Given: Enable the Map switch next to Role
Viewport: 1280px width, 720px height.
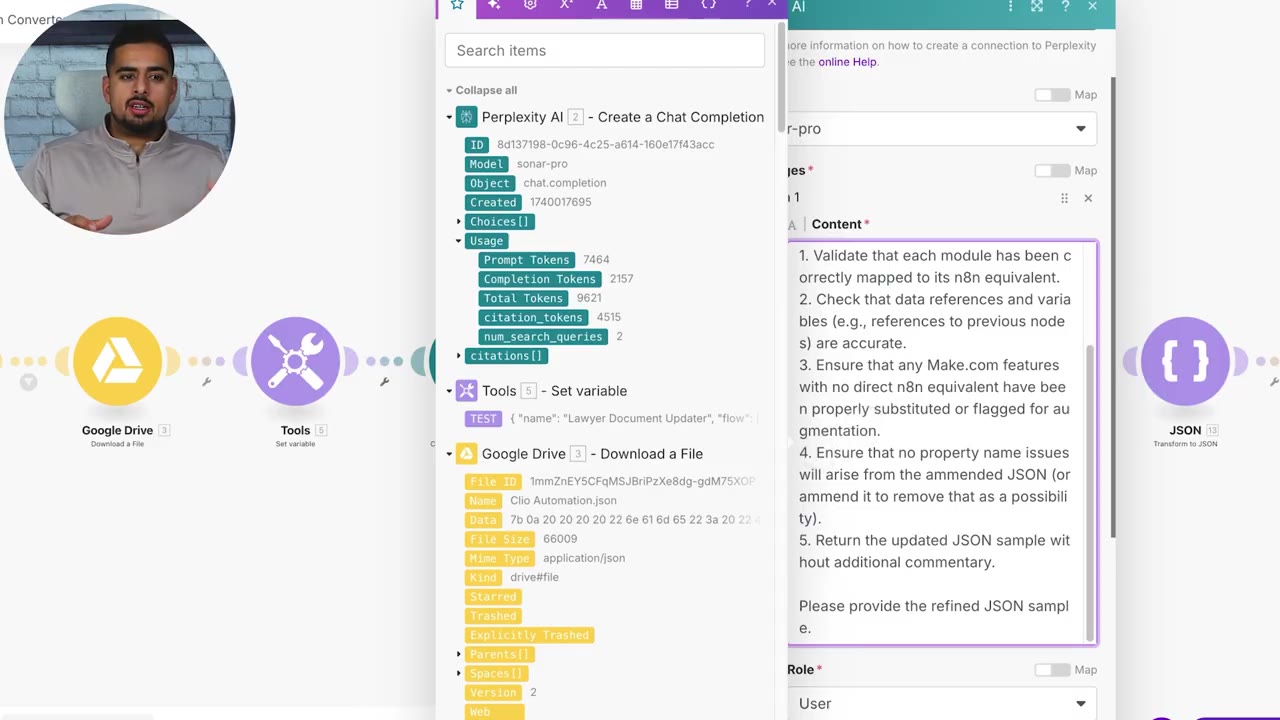Looking at the screenshot, I should click(x=1052, y=670).
